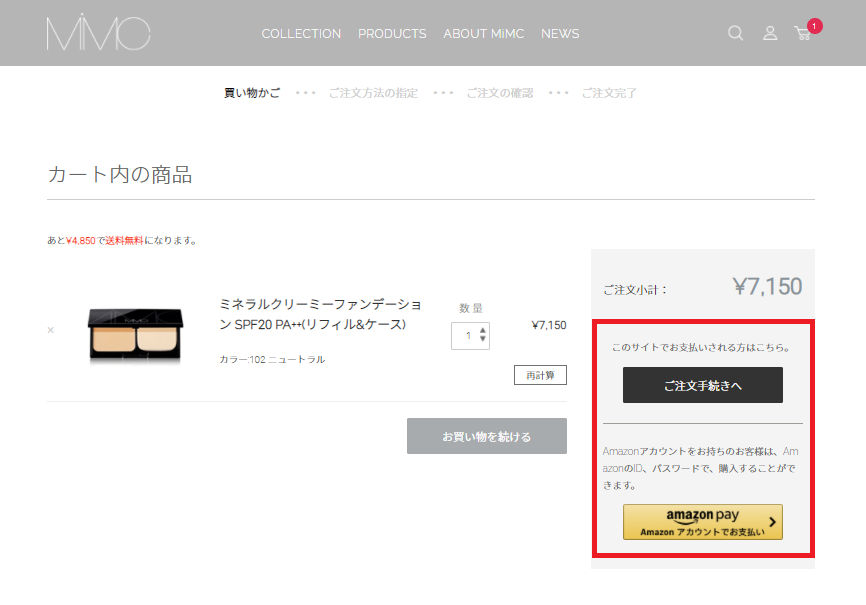Viewport: 866px width, 605px height.
Task: Click the MiMC logo in header
Action: tap(98, 32)
